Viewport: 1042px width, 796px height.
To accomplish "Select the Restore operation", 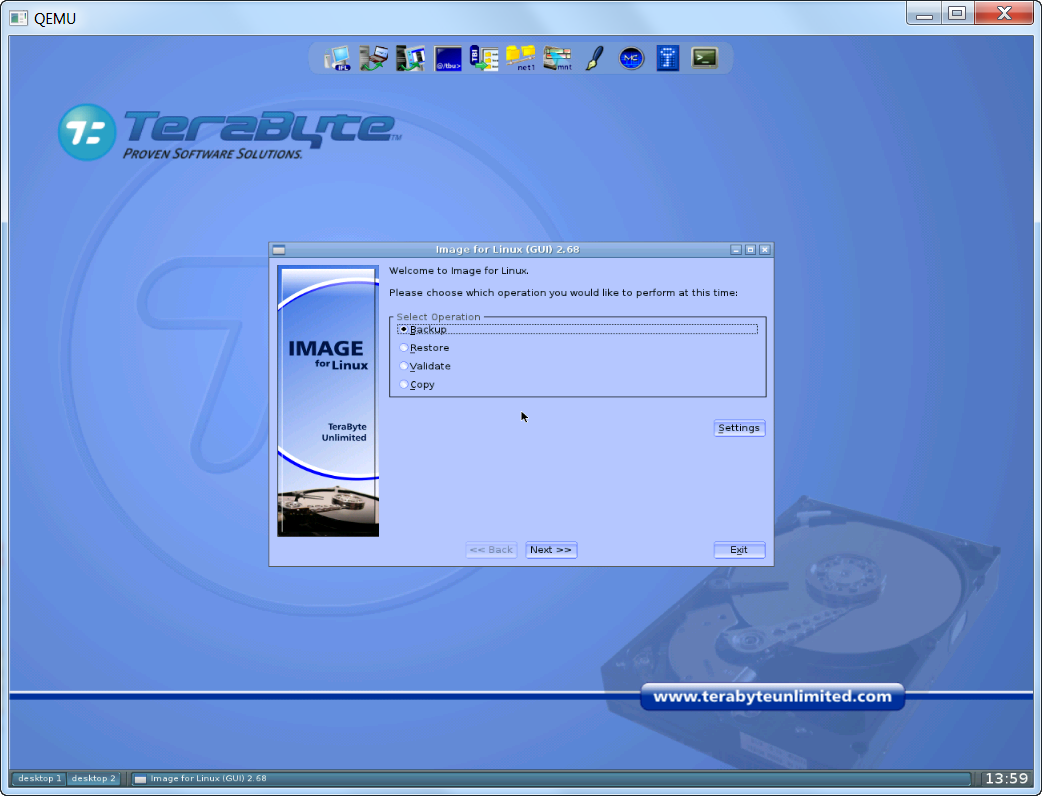I will pyautogui.click(x=425, y=348).
